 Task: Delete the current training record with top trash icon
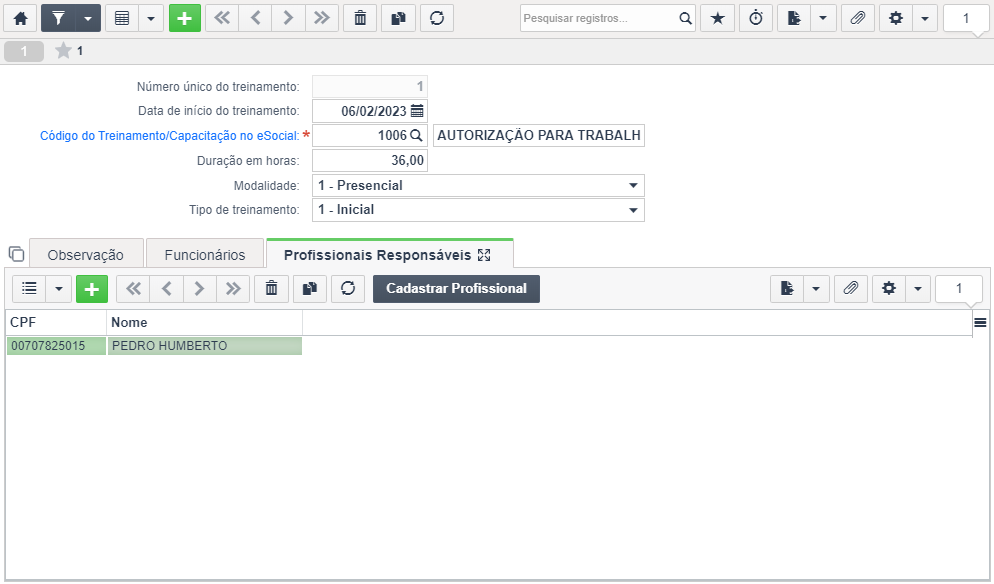(360, 18)
